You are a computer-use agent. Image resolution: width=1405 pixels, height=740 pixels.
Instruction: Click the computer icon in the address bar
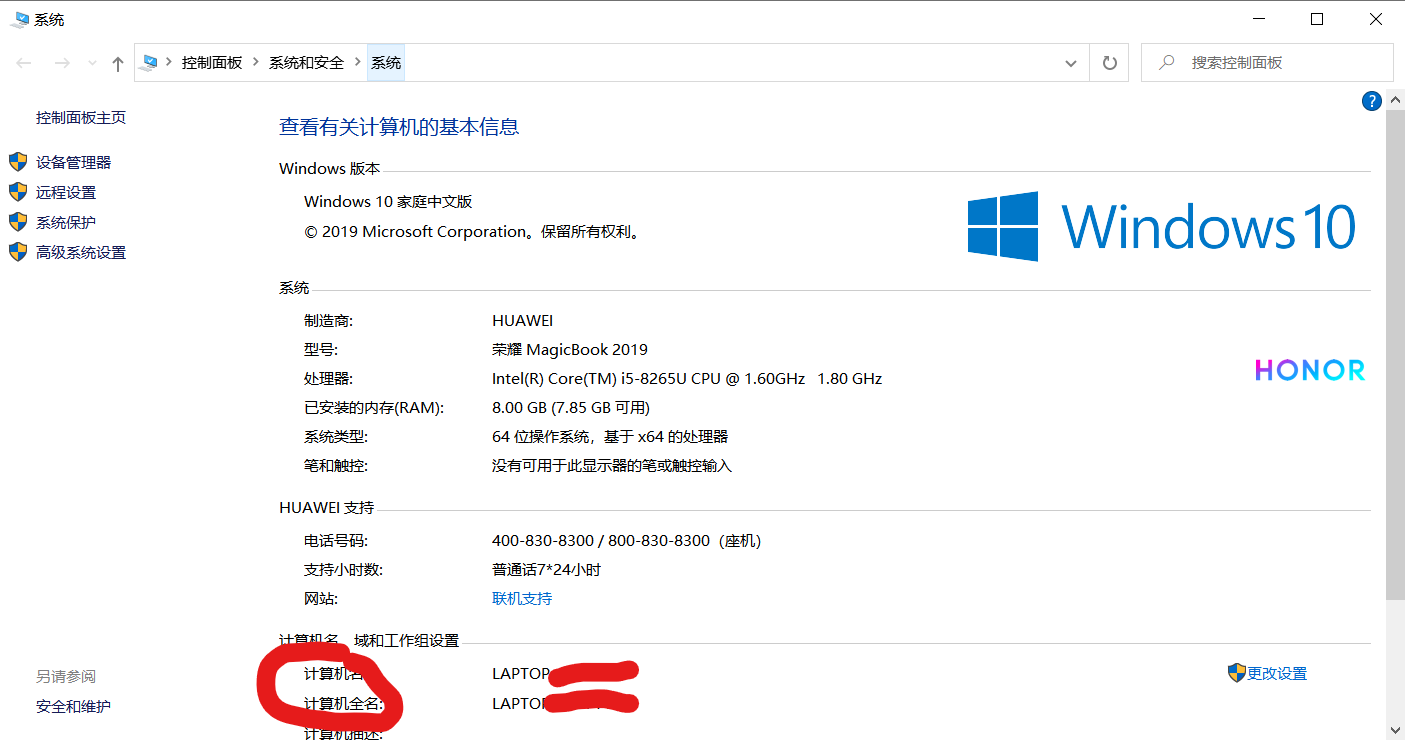point(150,63)
